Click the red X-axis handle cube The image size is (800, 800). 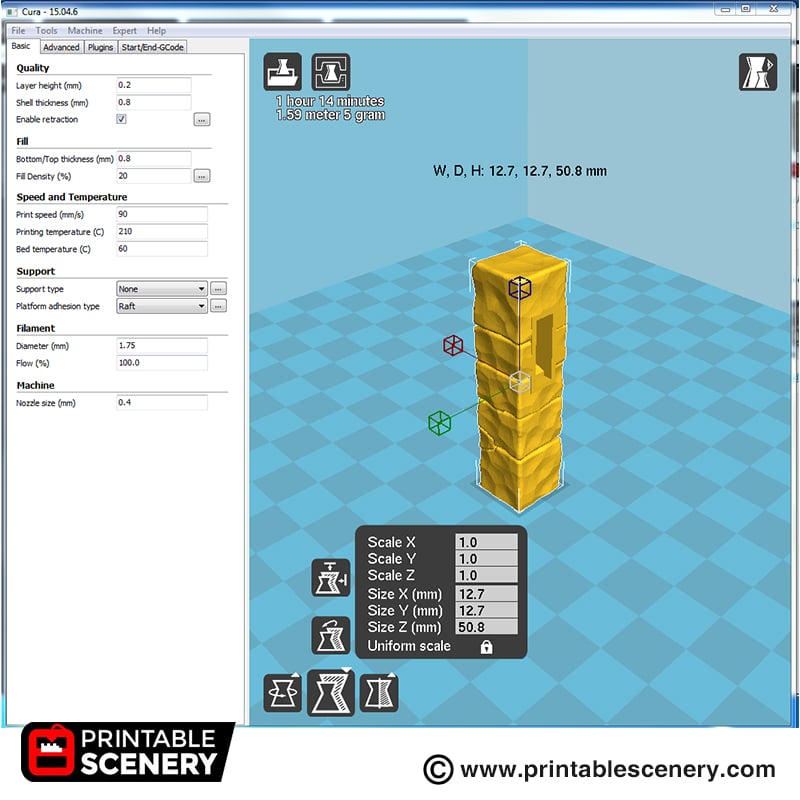coord(453,345)
